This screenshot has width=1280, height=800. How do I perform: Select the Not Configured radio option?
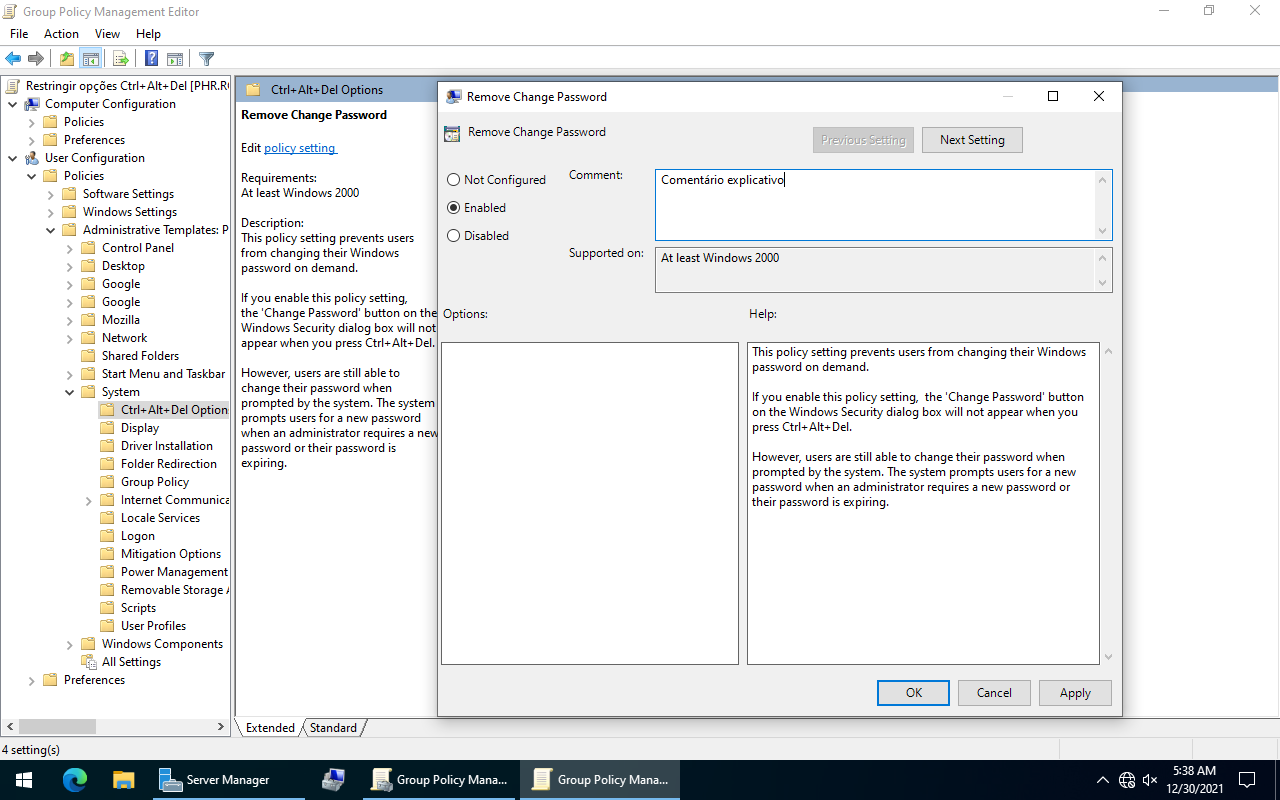point(454,180)
